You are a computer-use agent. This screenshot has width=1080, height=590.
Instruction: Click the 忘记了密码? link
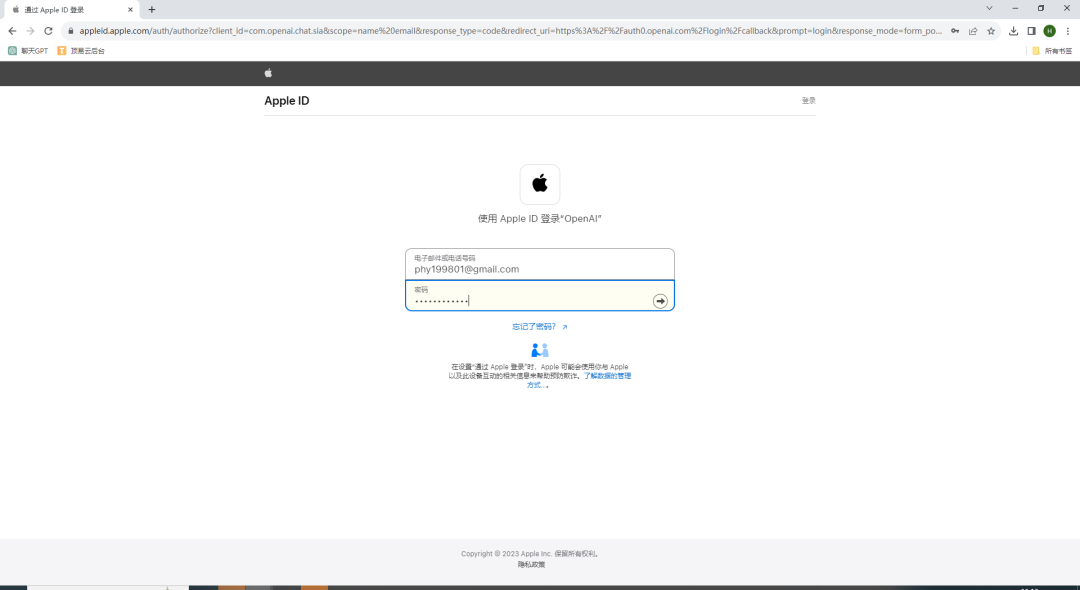(x=540, y=327)
